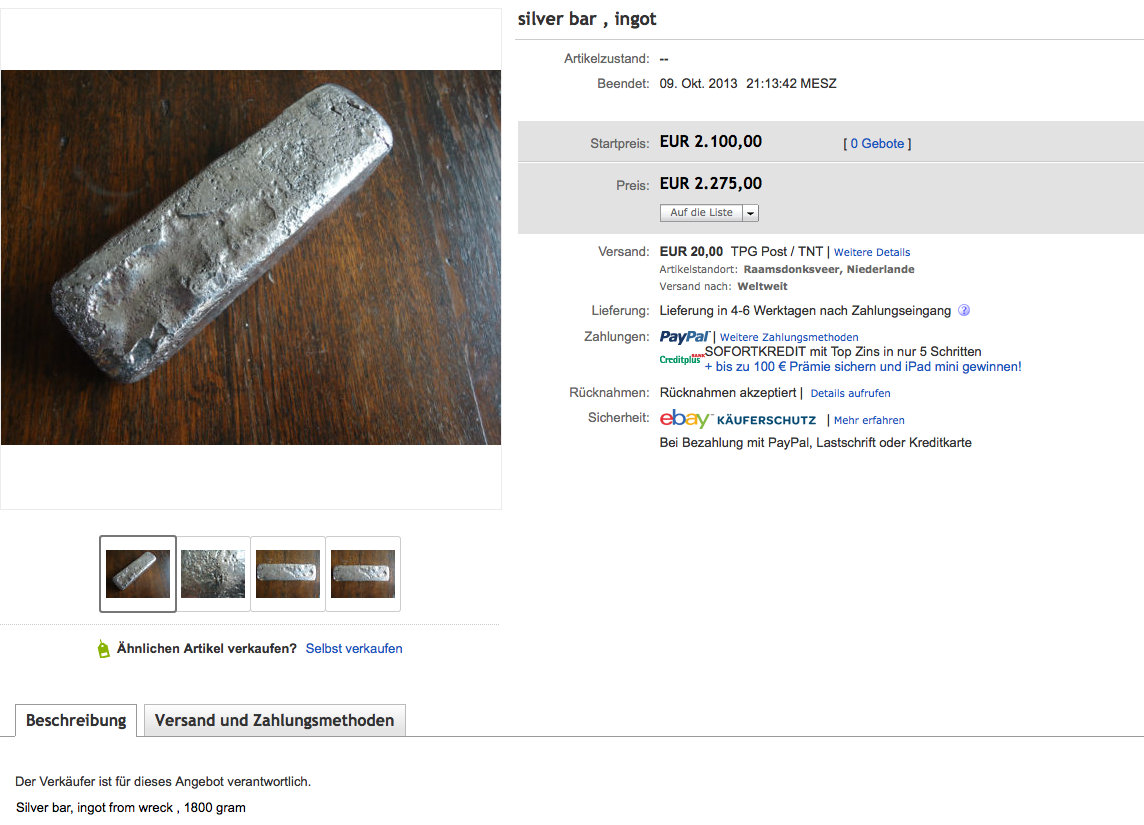Select the first silver bar thumbnail

click(138, 574)
